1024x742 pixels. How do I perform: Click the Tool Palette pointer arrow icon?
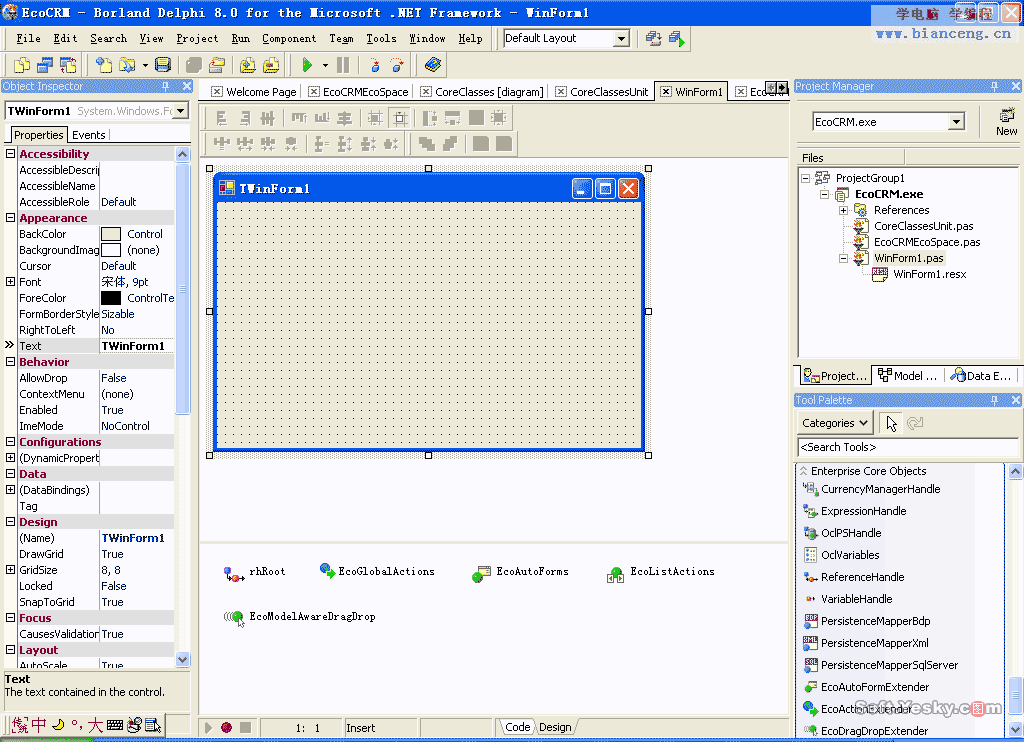tap(891, 423)
